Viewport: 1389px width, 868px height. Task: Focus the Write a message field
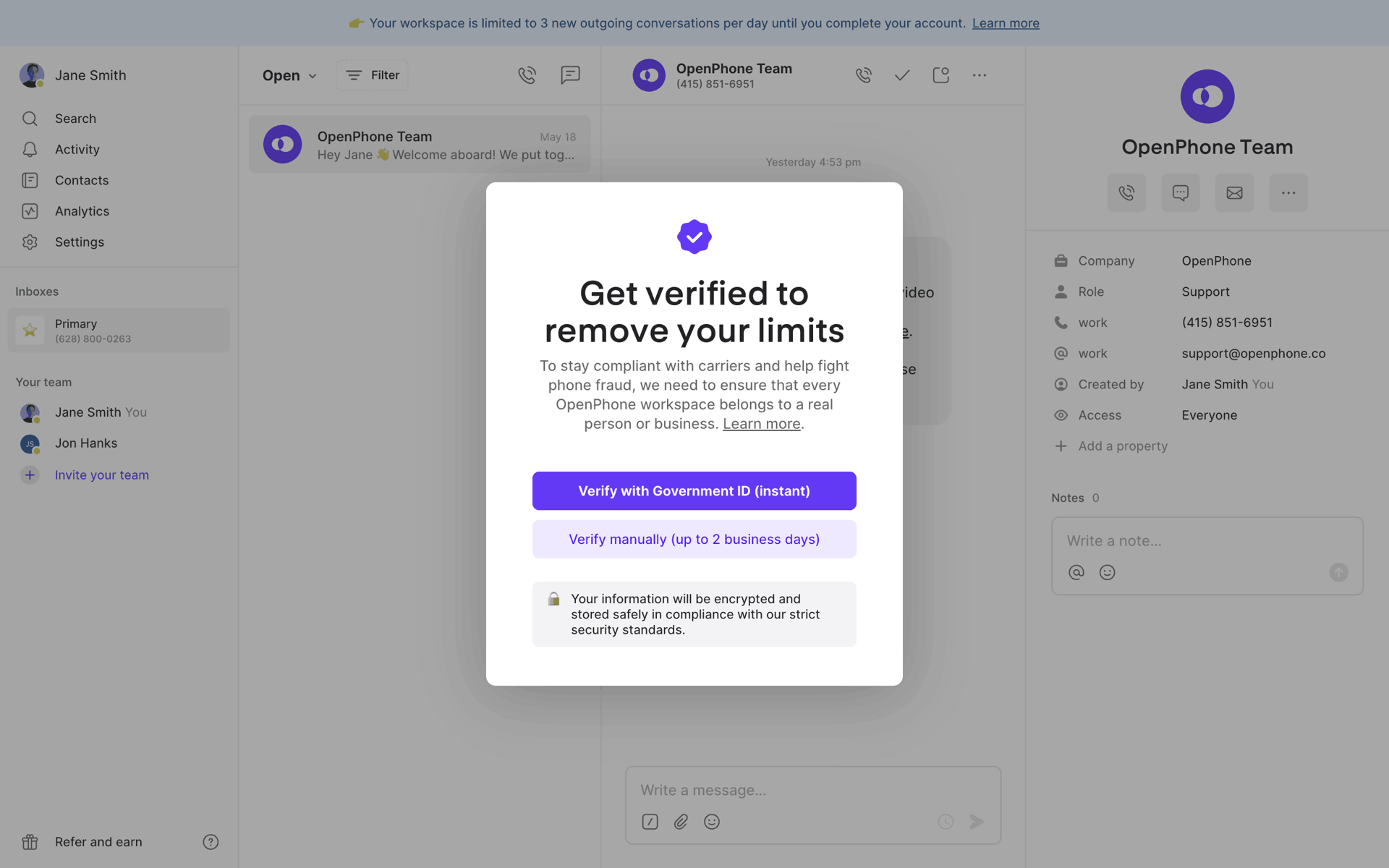click(813, 791)
